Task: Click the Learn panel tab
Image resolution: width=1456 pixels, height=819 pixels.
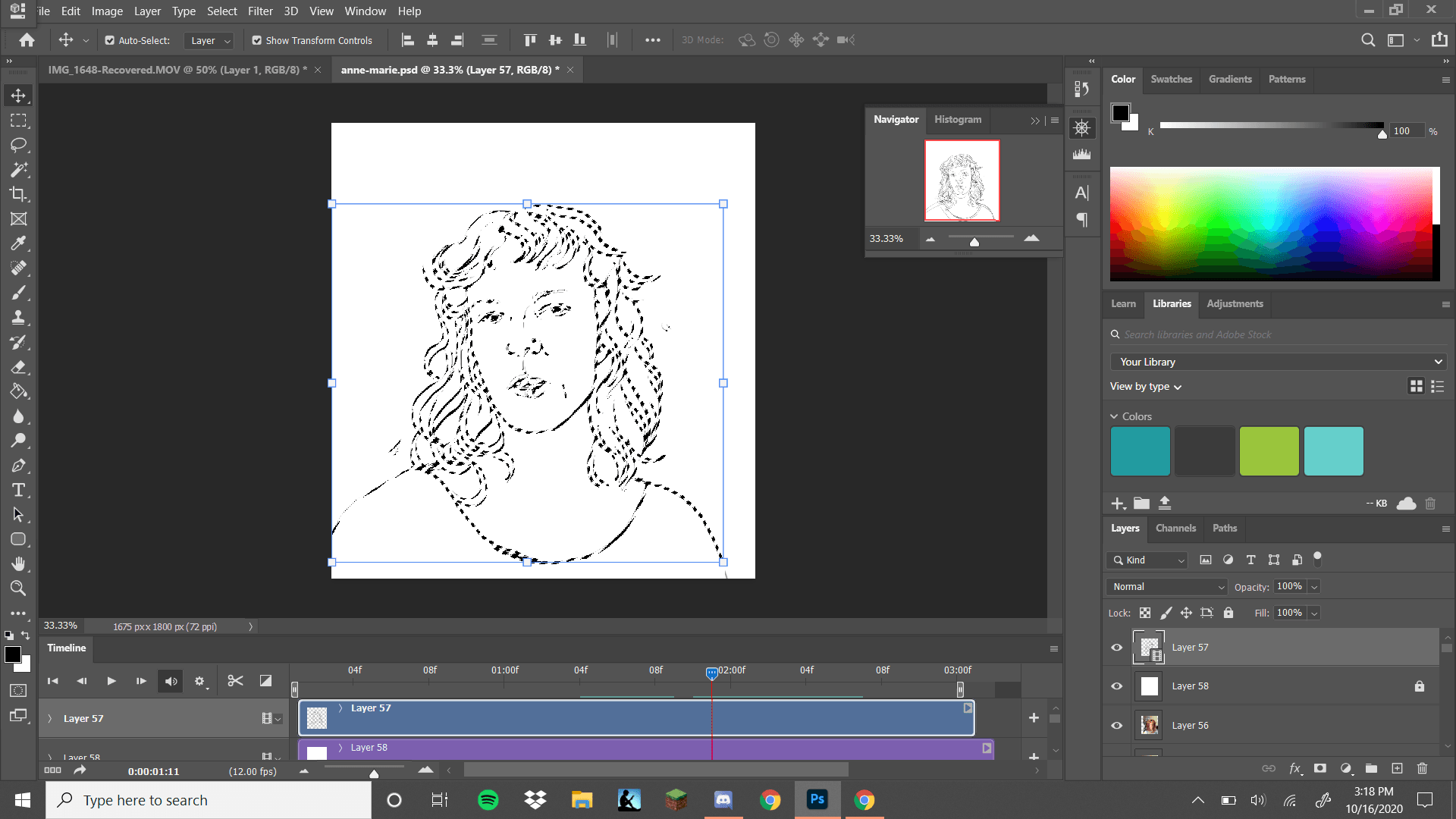Action: tap(1123, 303)
